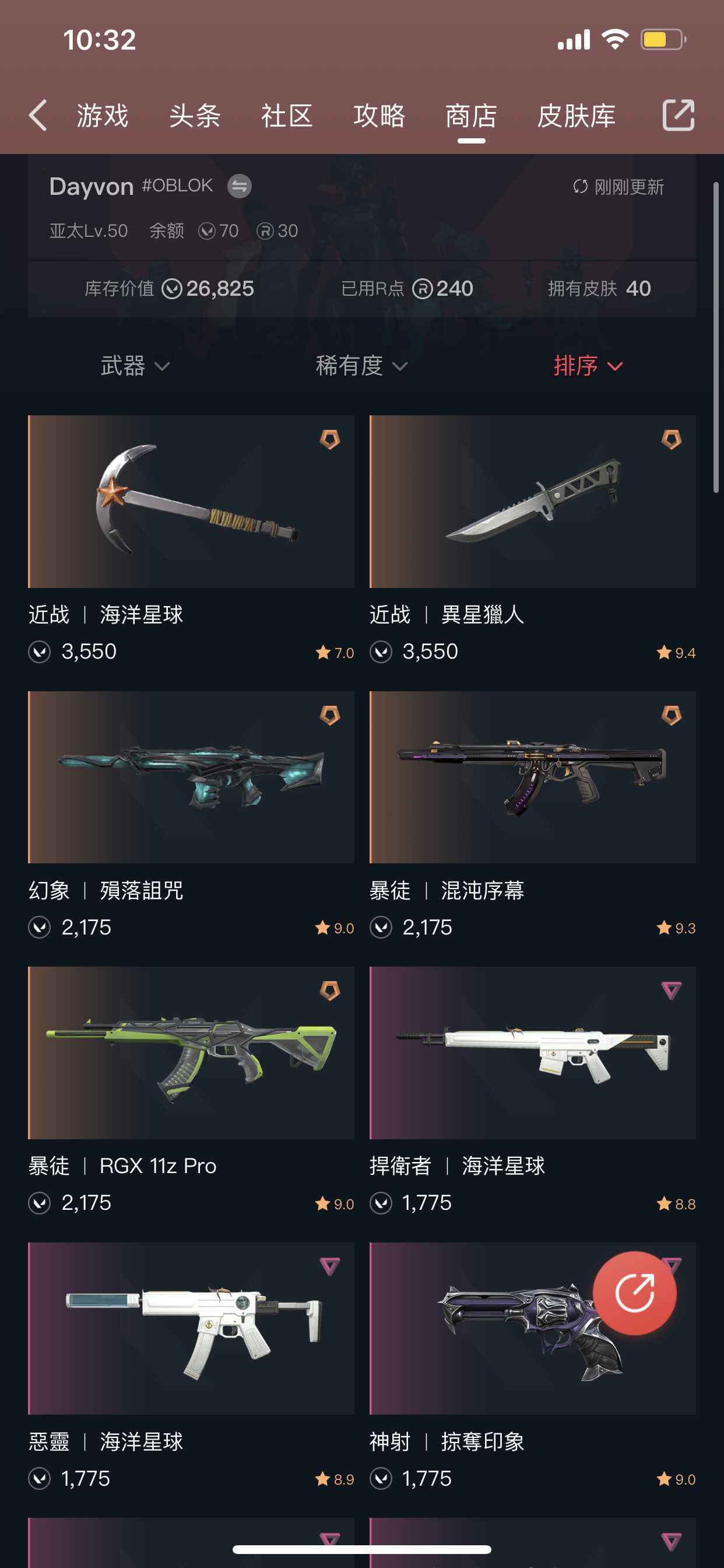Switch to the 皮肤库 tab
The image size is (724, 1568).
point(576,116)
